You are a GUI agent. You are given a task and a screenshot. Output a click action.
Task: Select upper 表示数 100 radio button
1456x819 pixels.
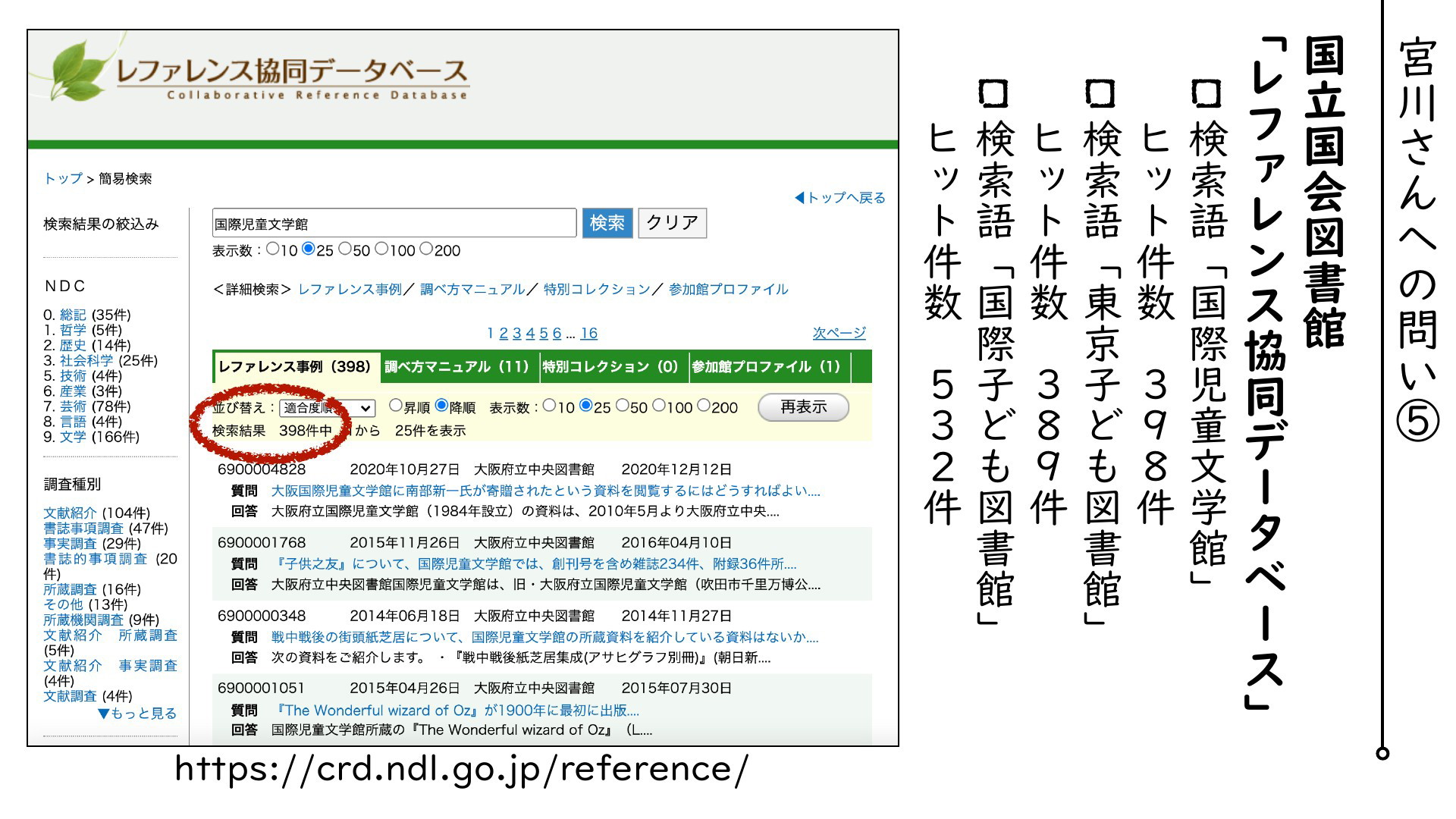pyautogui.click(x=381, y=249)
